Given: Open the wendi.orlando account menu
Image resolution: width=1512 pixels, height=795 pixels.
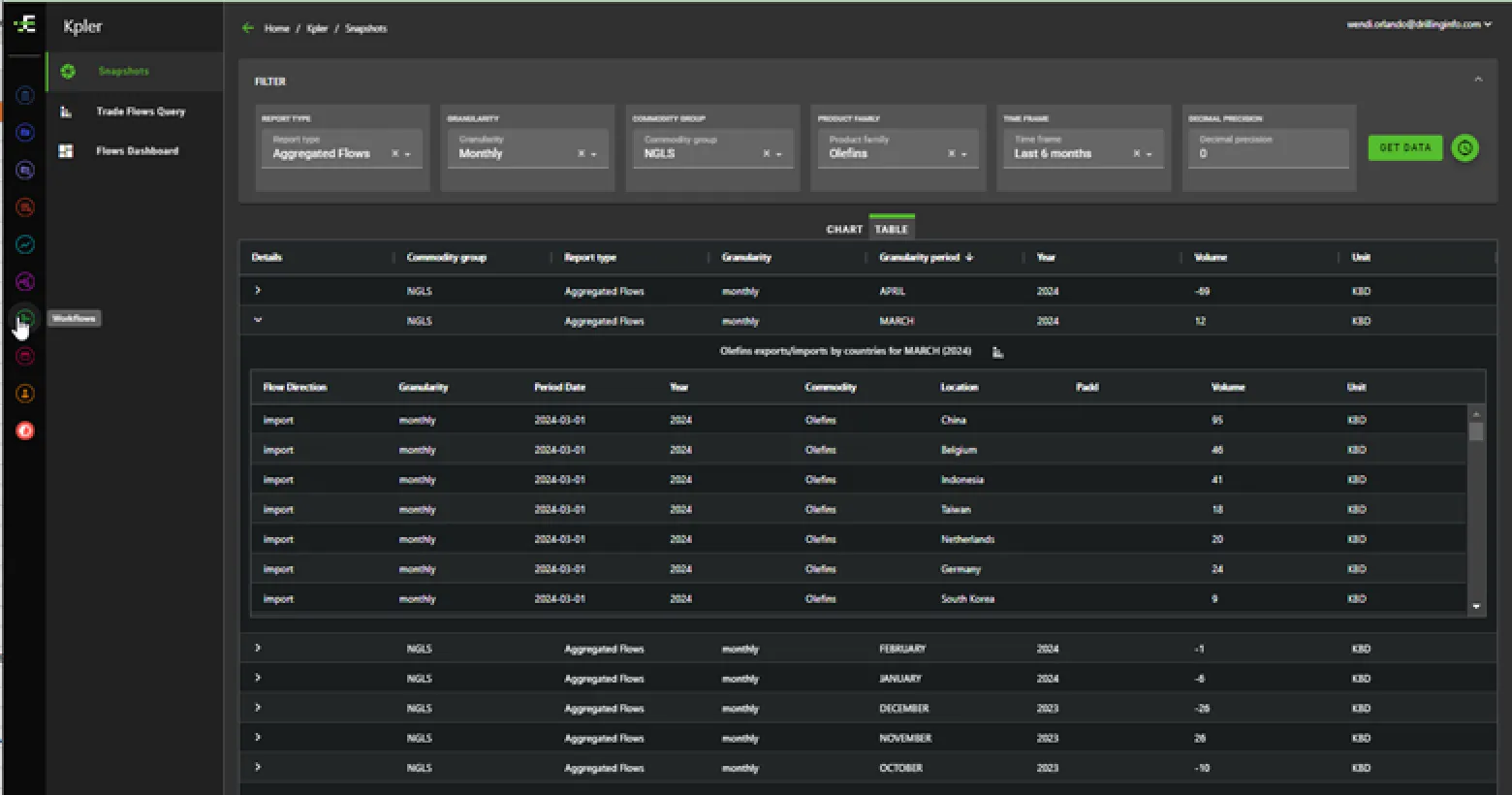Looking at the screenshot, I should (x=1415, y=23).
